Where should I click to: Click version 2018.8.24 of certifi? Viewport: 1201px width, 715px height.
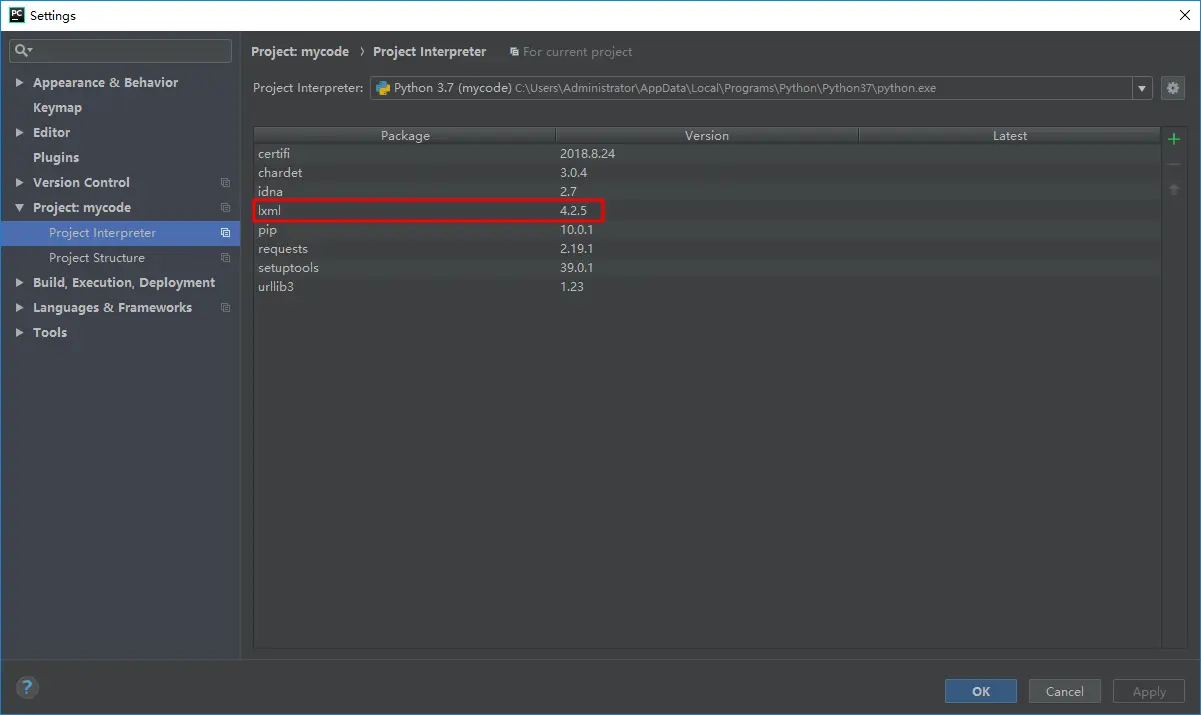click(587, 154)
